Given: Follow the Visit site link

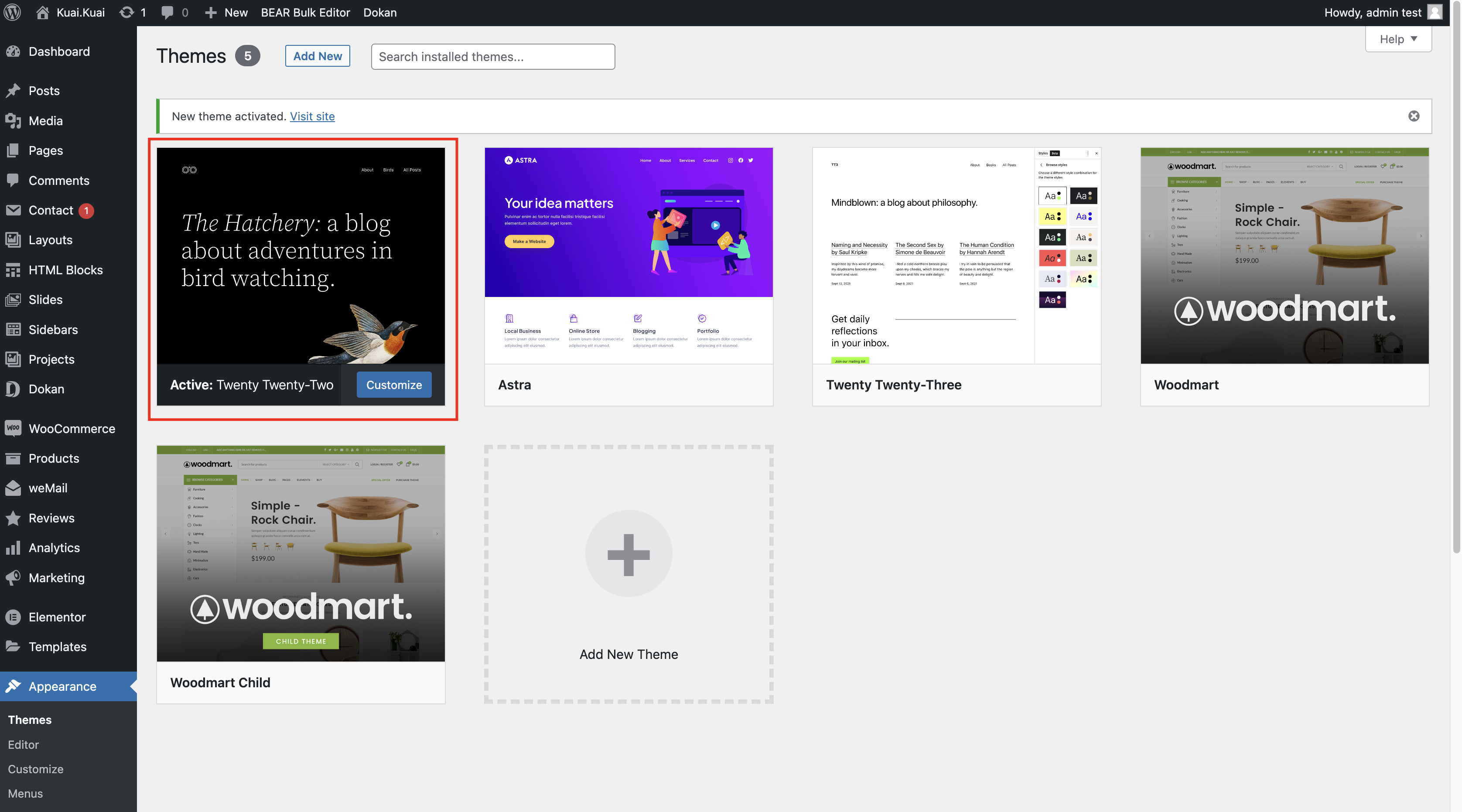Looking at the screenshot, I should (x=312, y=116).
